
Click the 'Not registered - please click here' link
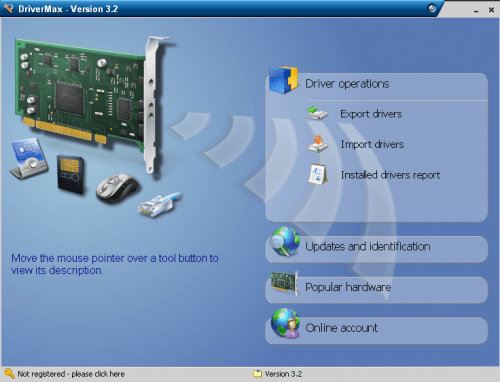click(71, 374)
